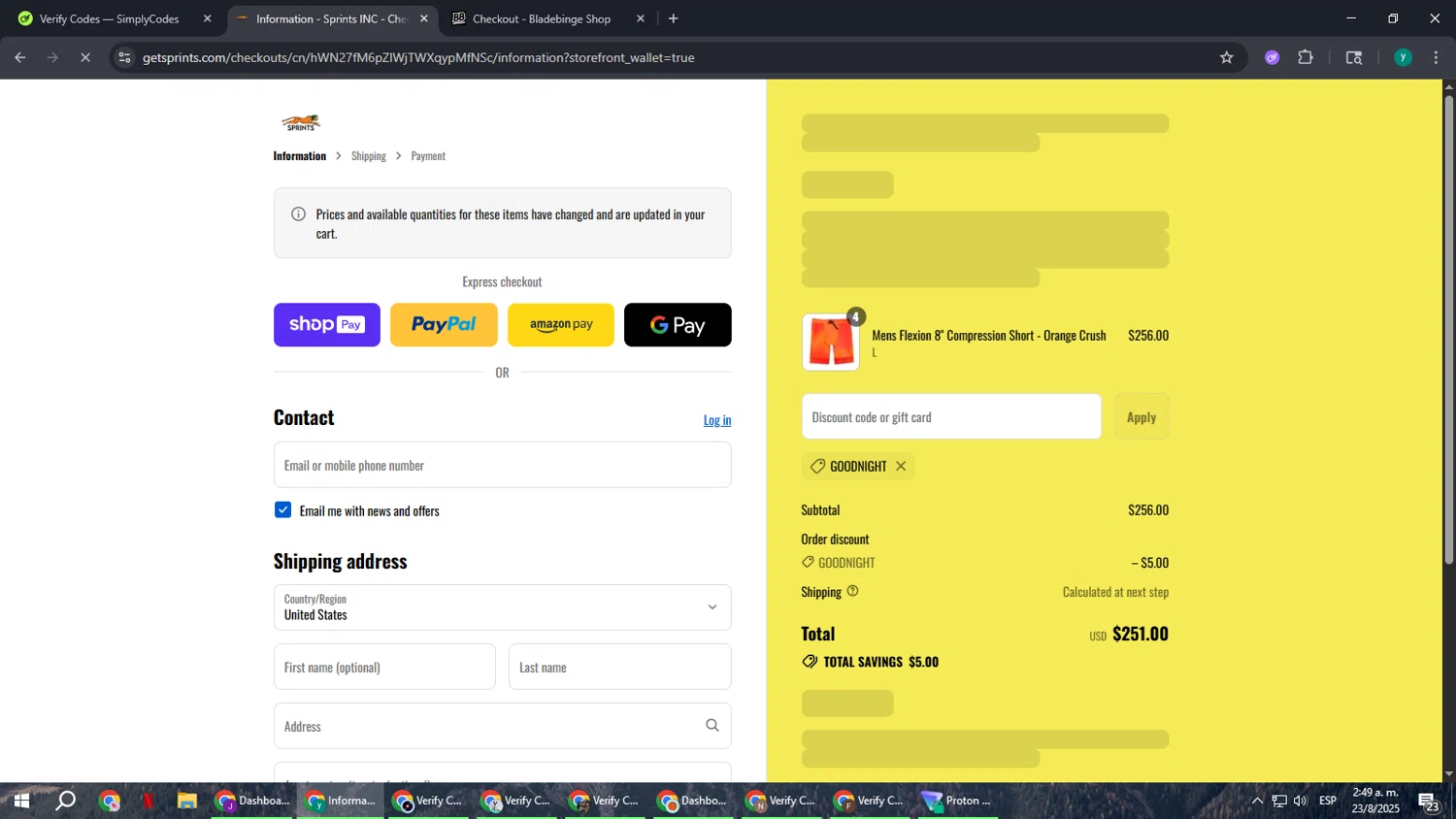Click the purple extension icon in toolbar
Screen dimensions: 1456x819
click(1273, 57)
